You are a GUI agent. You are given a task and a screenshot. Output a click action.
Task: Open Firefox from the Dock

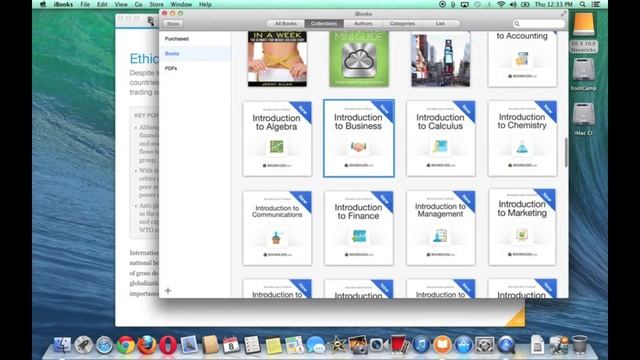[x=147, y=345]
